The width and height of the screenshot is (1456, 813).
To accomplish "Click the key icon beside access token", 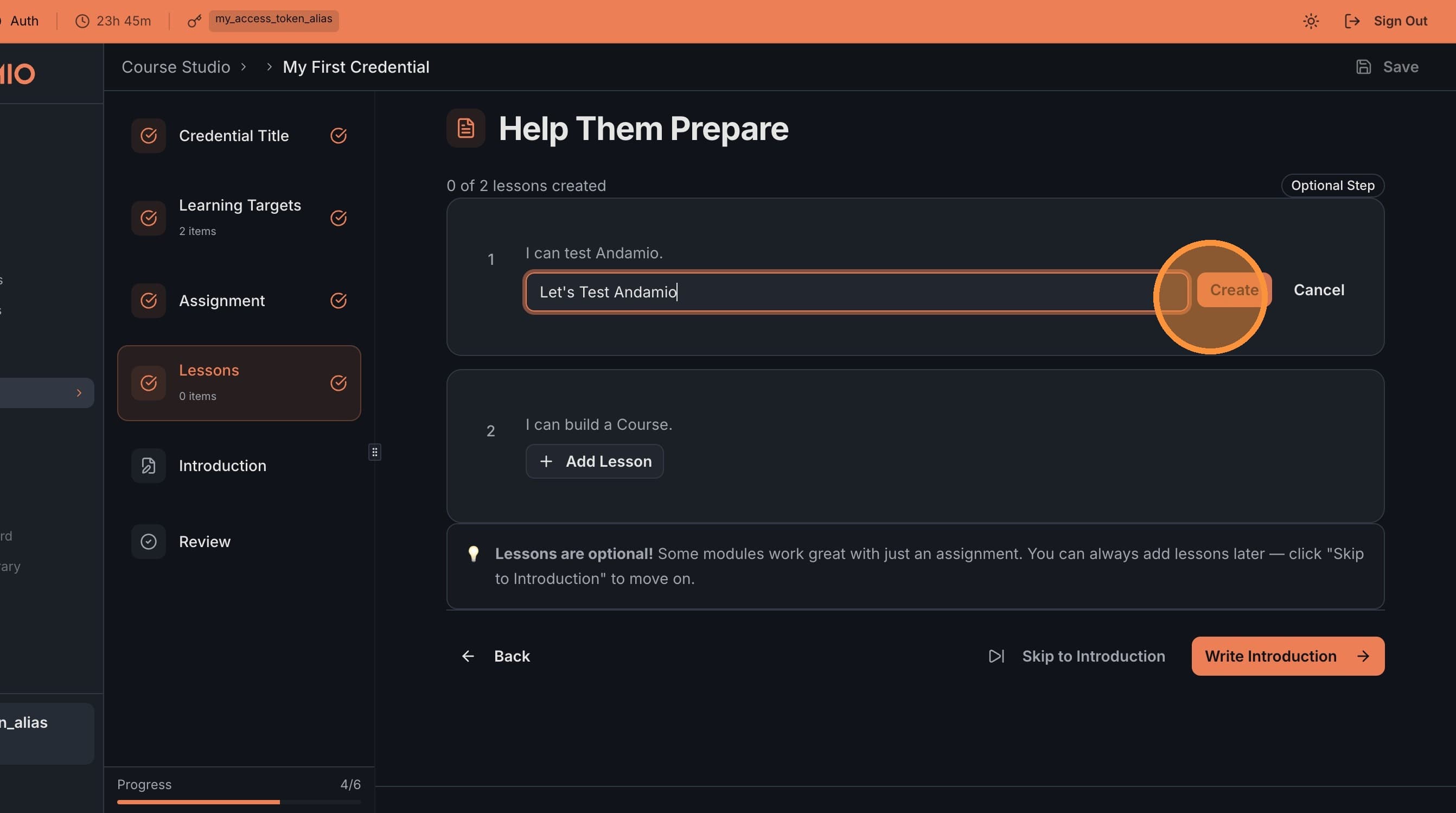I will (x=194, y=22).
